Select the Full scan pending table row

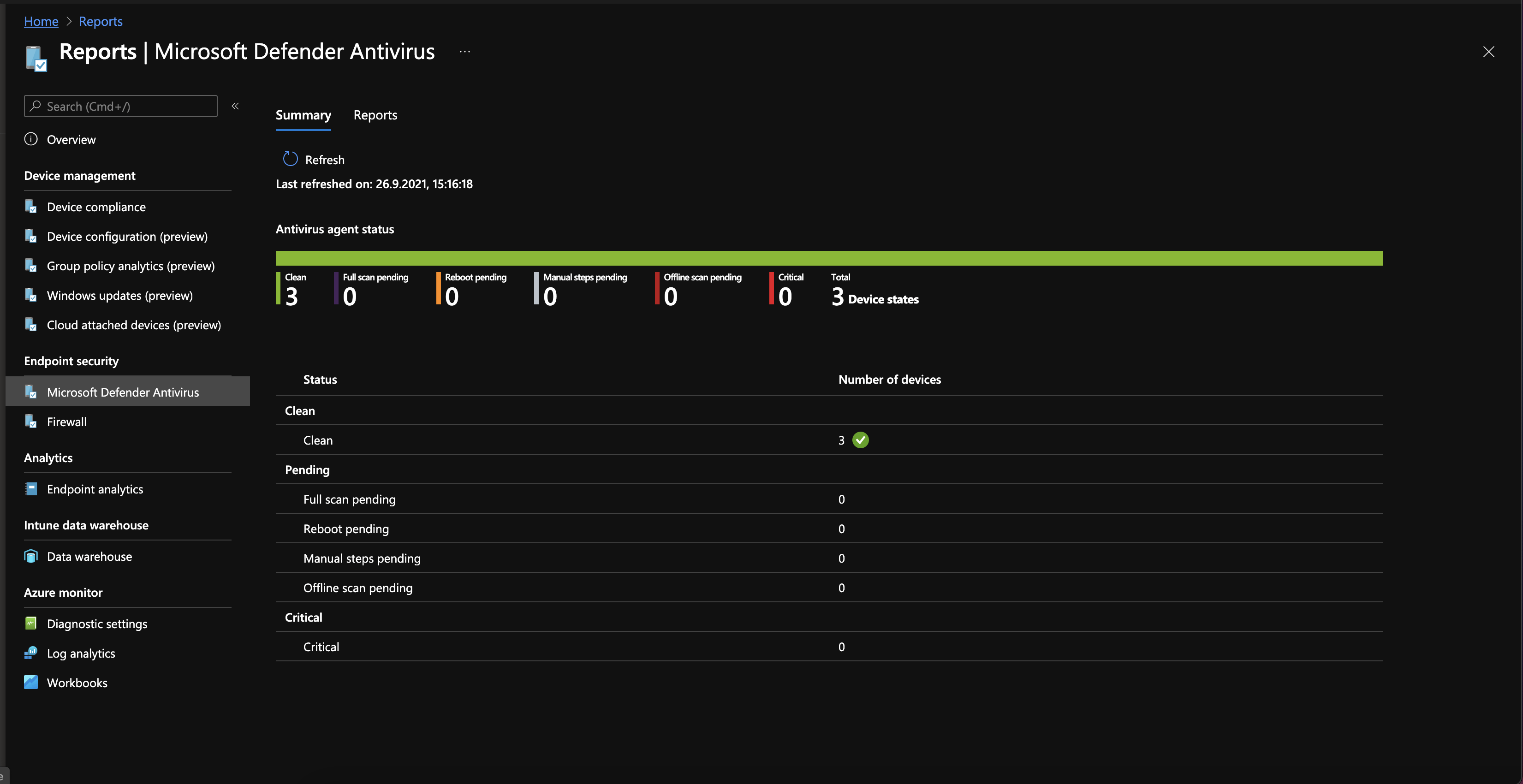click(829, 499)
